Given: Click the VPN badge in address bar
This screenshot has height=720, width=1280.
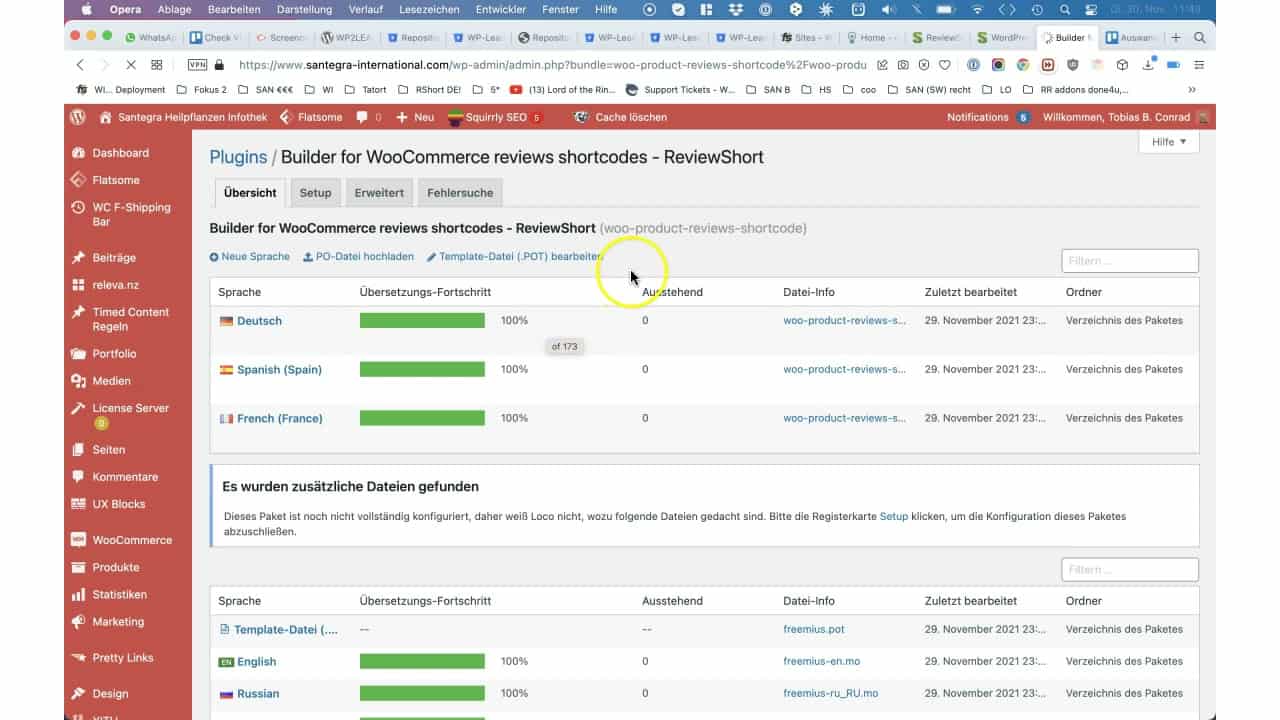Looking at the screenshot, I should coord(197,64).
